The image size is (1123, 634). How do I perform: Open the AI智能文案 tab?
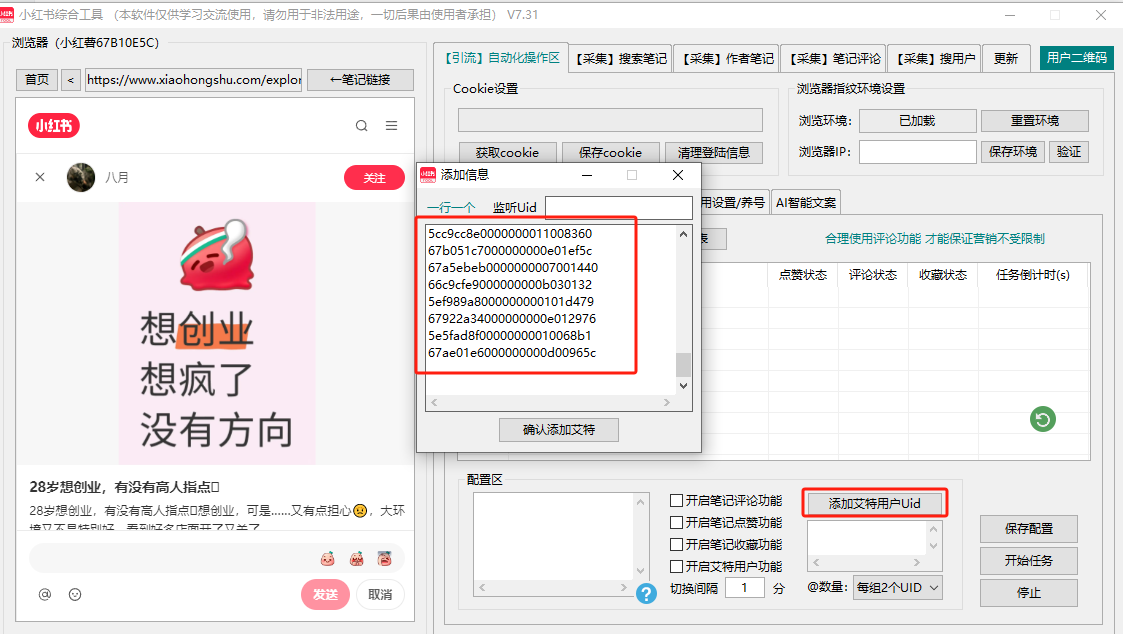click(806, 202)
